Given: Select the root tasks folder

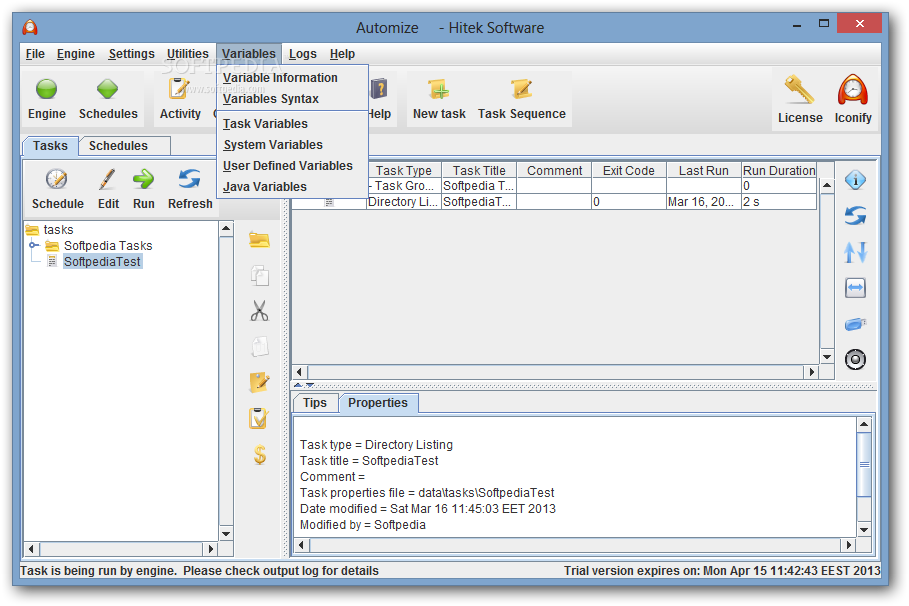Looking at the screenshot, I should (58, 230).
